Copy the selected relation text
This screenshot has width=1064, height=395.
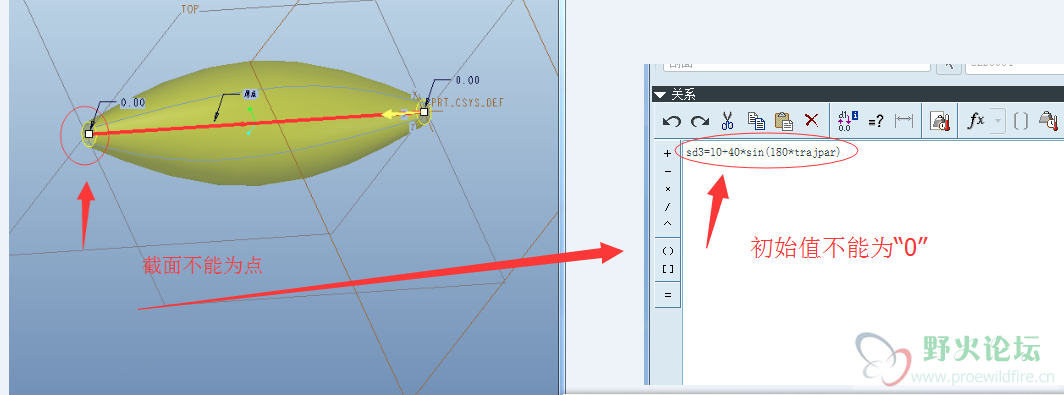pyautogui.click(x=756, y=121)
